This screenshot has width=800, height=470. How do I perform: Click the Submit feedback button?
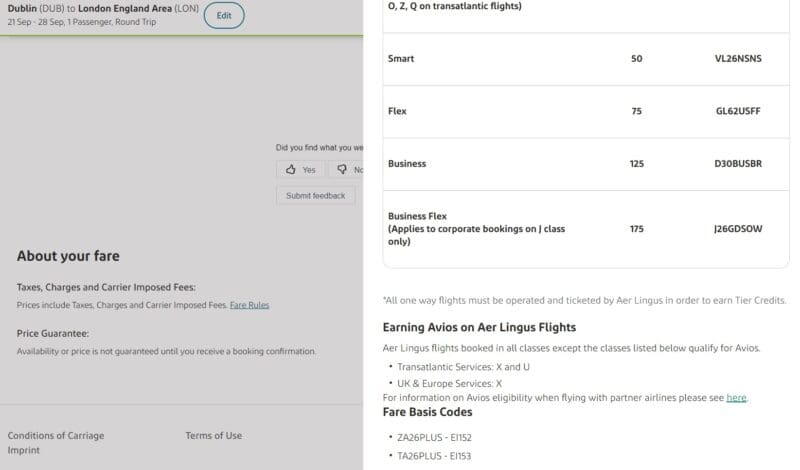point(315,196)
